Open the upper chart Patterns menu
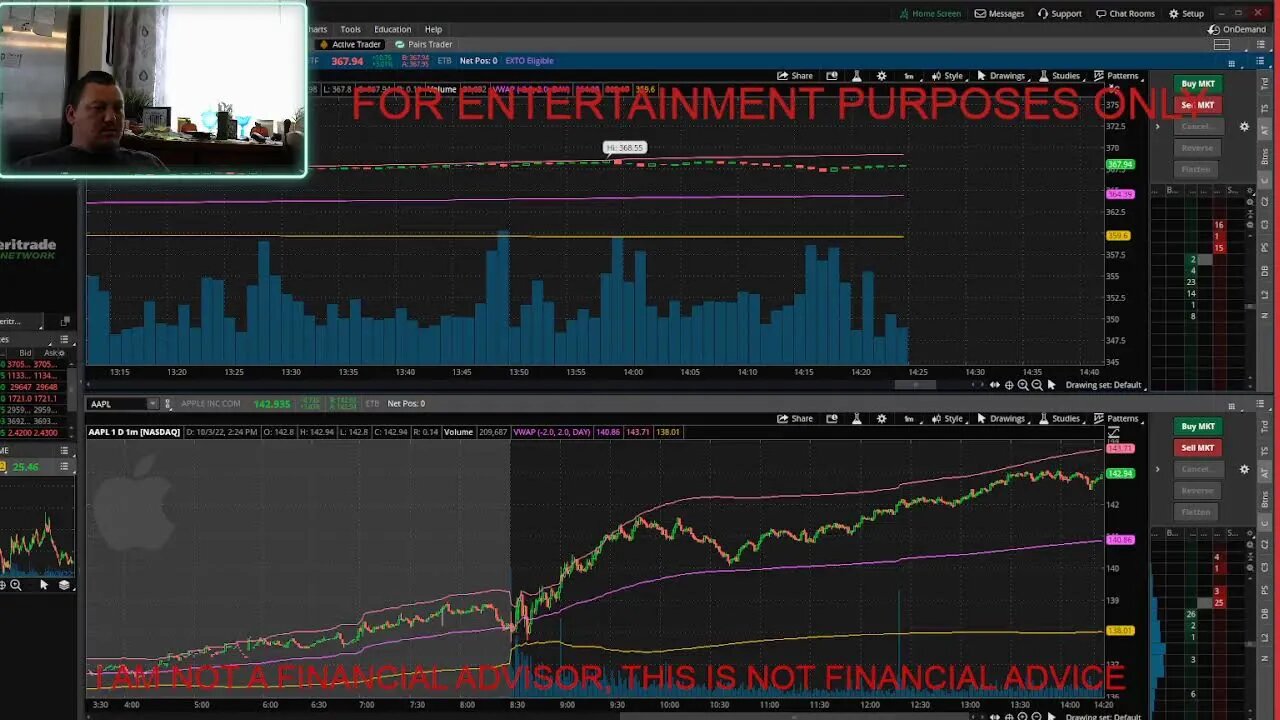The width and height of the screenshot is (1280, 720). click(x=1116, y=76)
